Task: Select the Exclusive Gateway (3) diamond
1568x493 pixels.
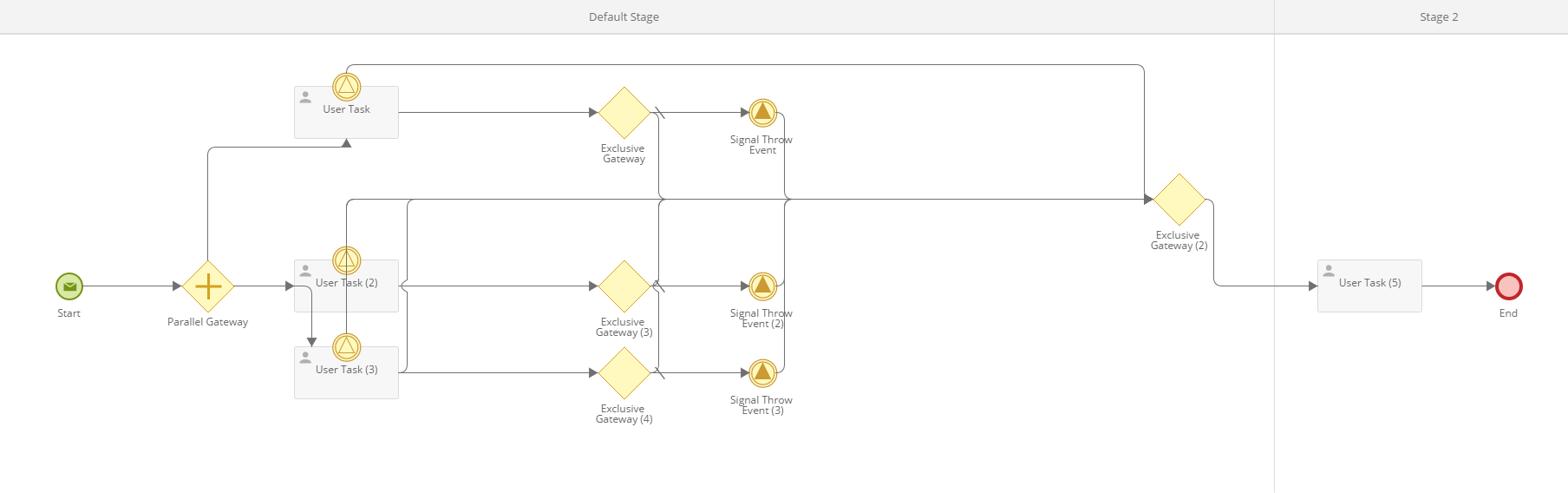Action: pyautogui.click(x=624, y=286)
